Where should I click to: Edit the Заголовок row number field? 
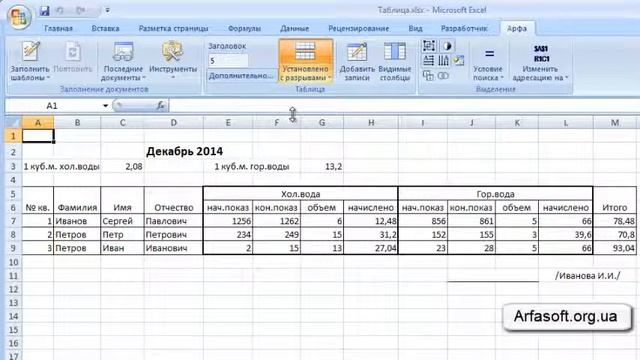pos(228,61)
